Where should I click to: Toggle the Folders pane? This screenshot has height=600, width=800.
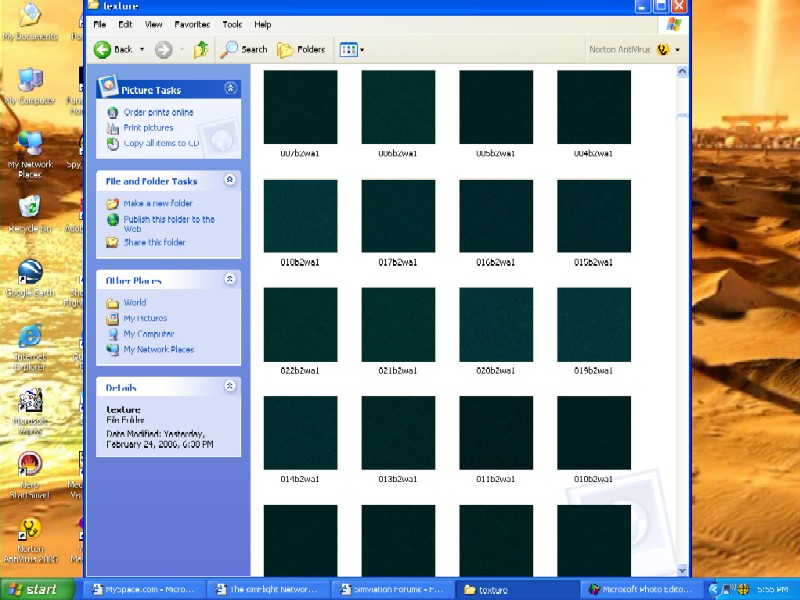(301, 49)
